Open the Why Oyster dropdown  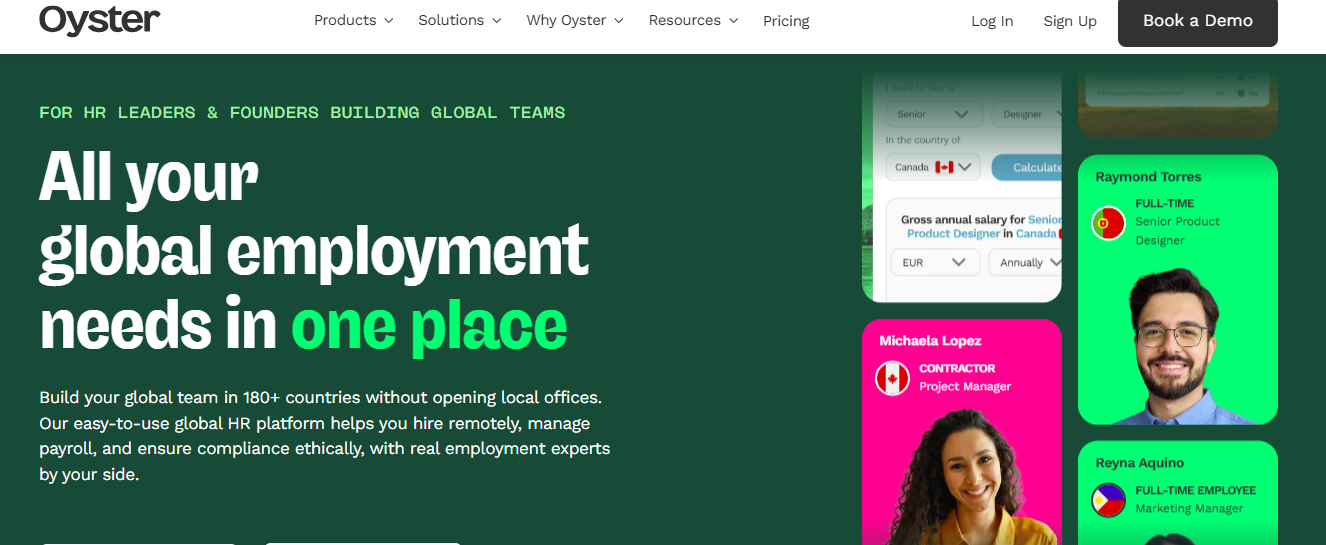click(x=574, y=21)
